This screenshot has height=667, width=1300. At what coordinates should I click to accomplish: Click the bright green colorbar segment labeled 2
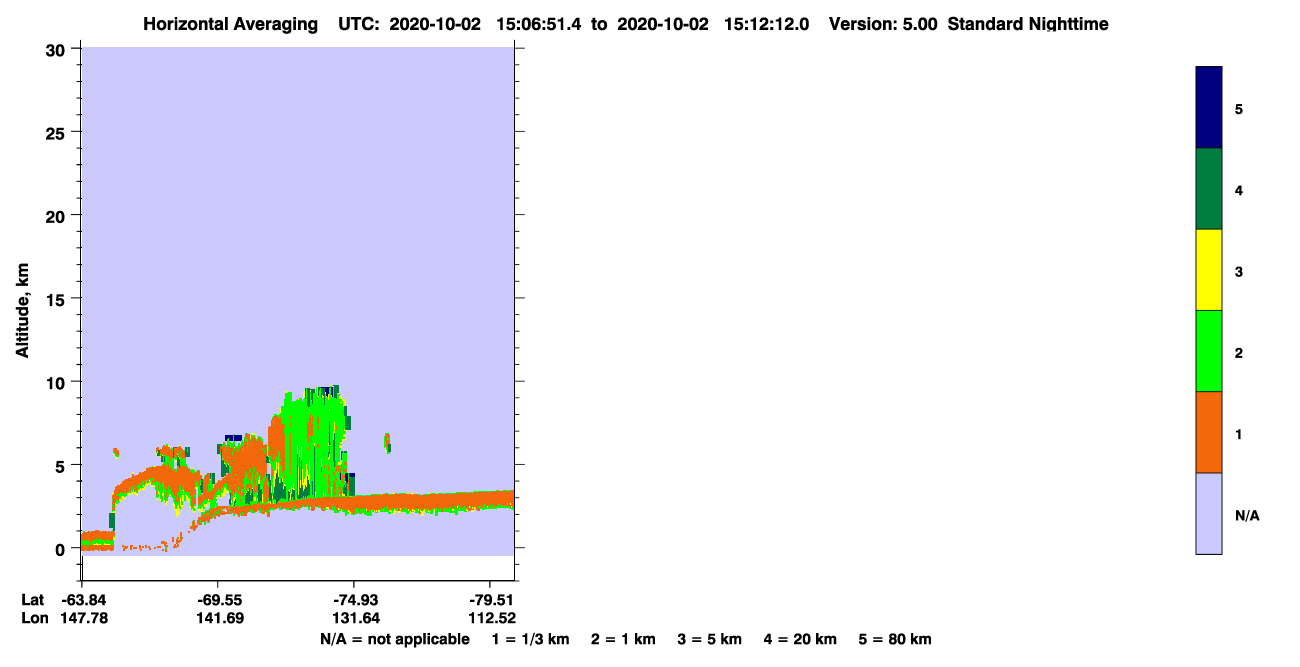click(x=1209, y=351)
